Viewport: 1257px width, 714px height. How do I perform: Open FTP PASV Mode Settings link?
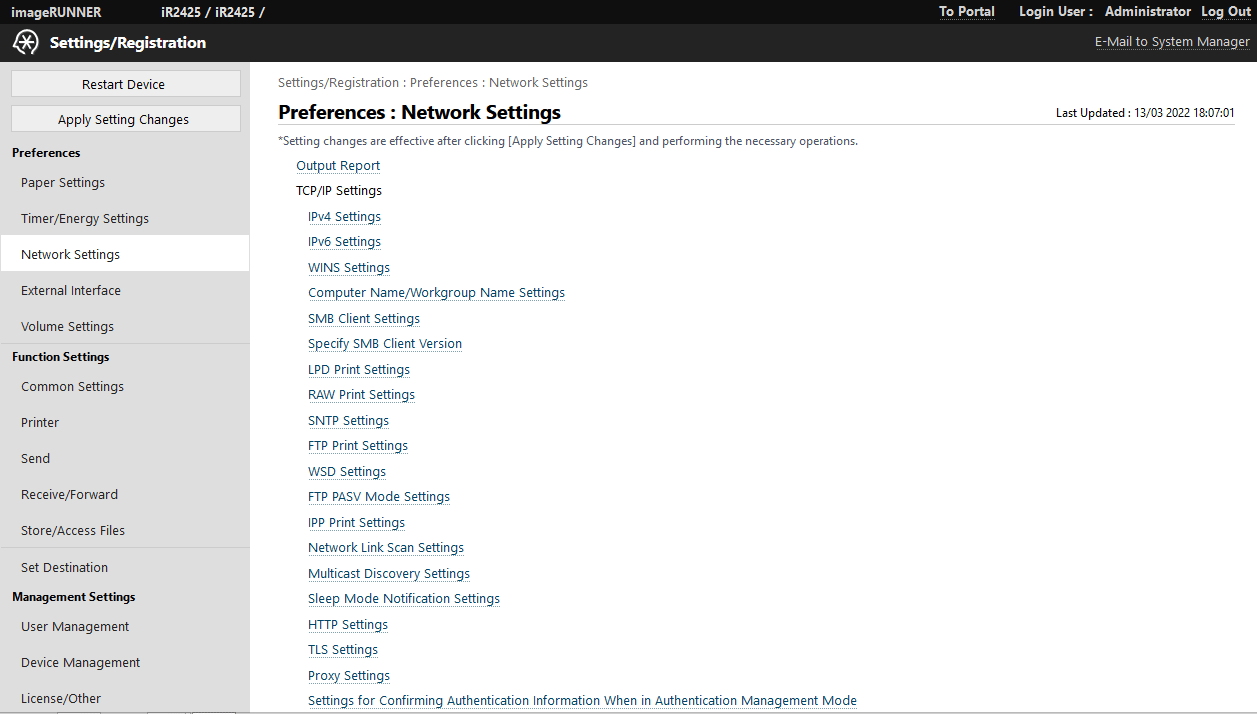pos(379,497)
